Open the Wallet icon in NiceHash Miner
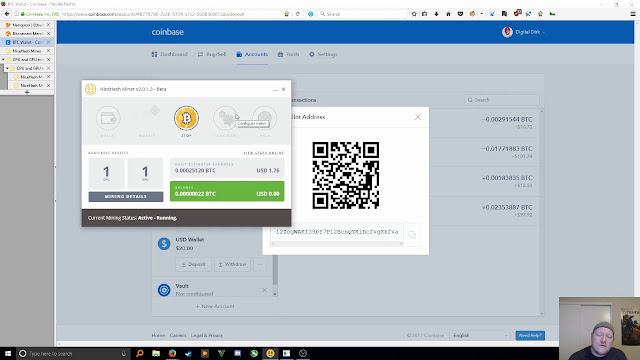 click(108, 118)
